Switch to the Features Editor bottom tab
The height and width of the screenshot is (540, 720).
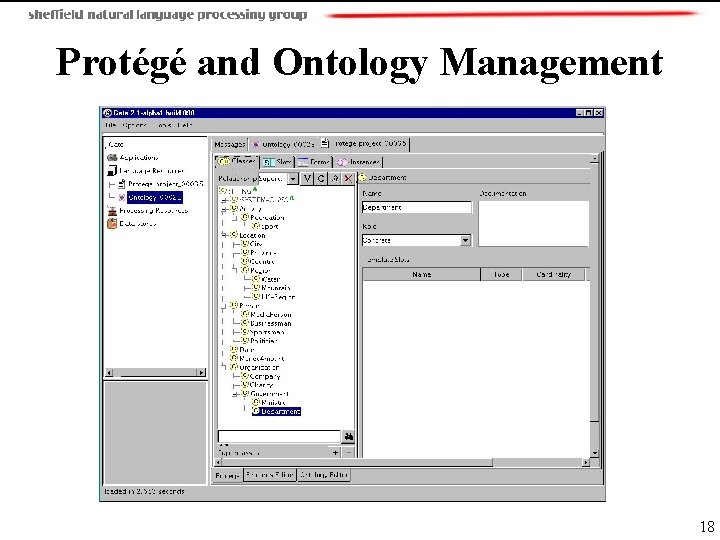click(270, 475)
